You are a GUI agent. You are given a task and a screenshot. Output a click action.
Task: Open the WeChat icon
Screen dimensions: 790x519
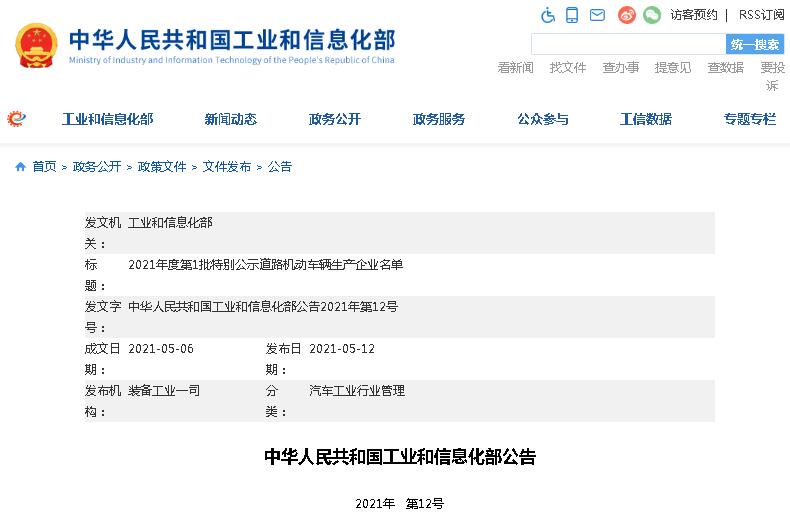652,15
